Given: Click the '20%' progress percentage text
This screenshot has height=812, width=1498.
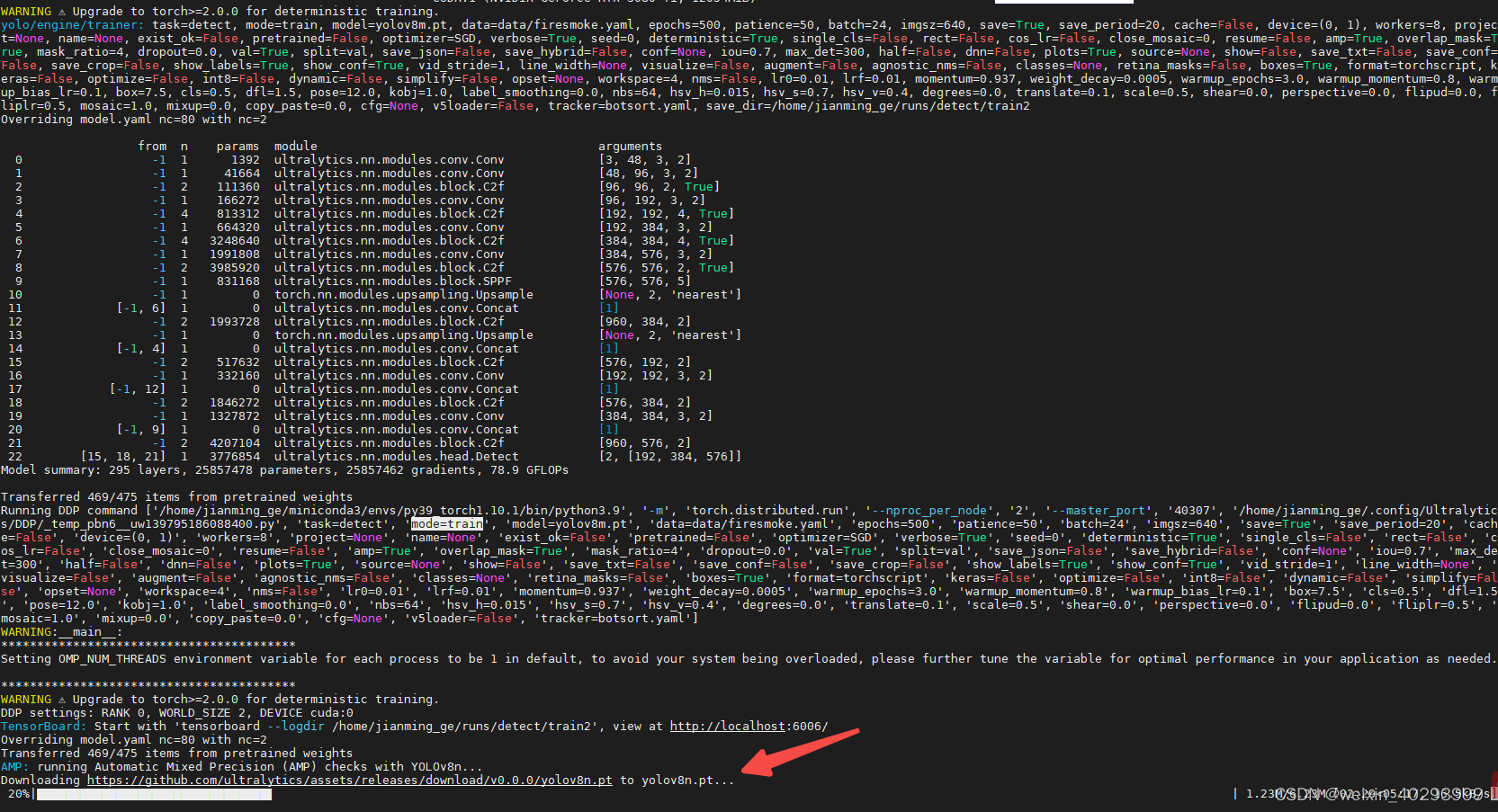Looking at the screenshot, I should (x=18, y=794).
